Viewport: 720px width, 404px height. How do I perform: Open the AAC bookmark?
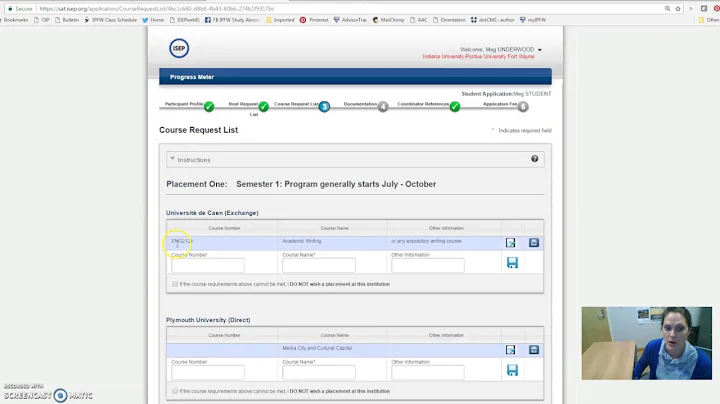(418, 20)
